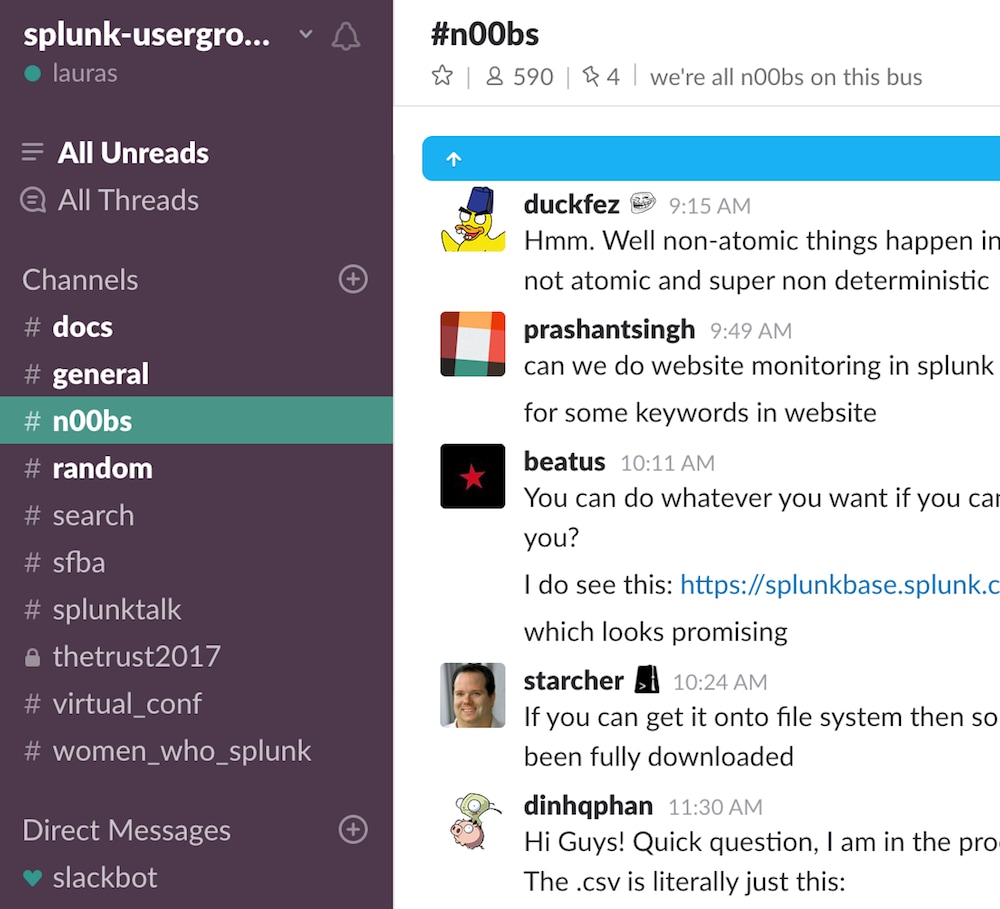The image size is (1000, 909).
Task: Star the #n00bs channel
Action: click(x=442, y=76)
